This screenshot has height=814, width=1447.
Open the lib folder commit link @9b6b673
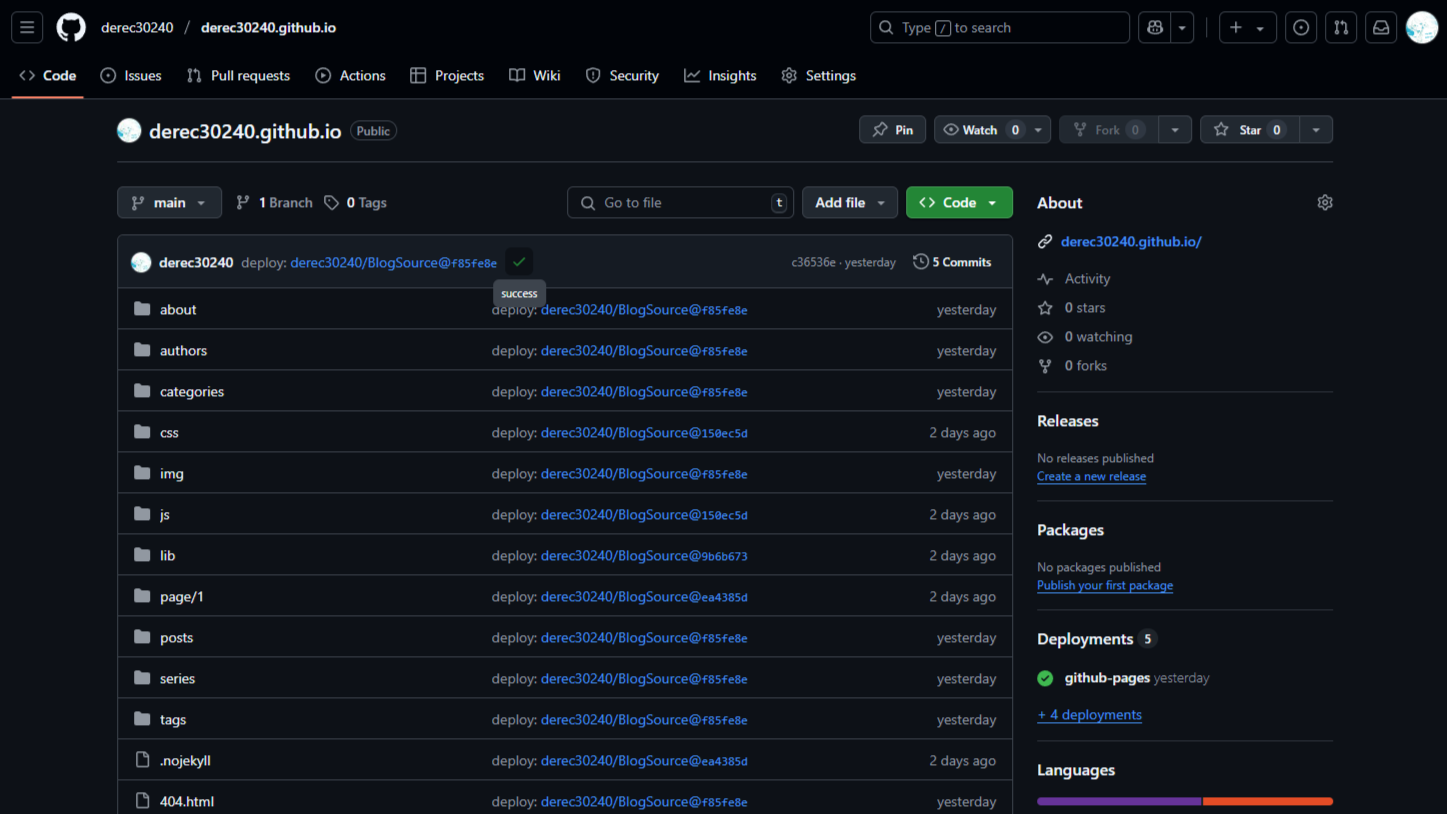[644, 556]
